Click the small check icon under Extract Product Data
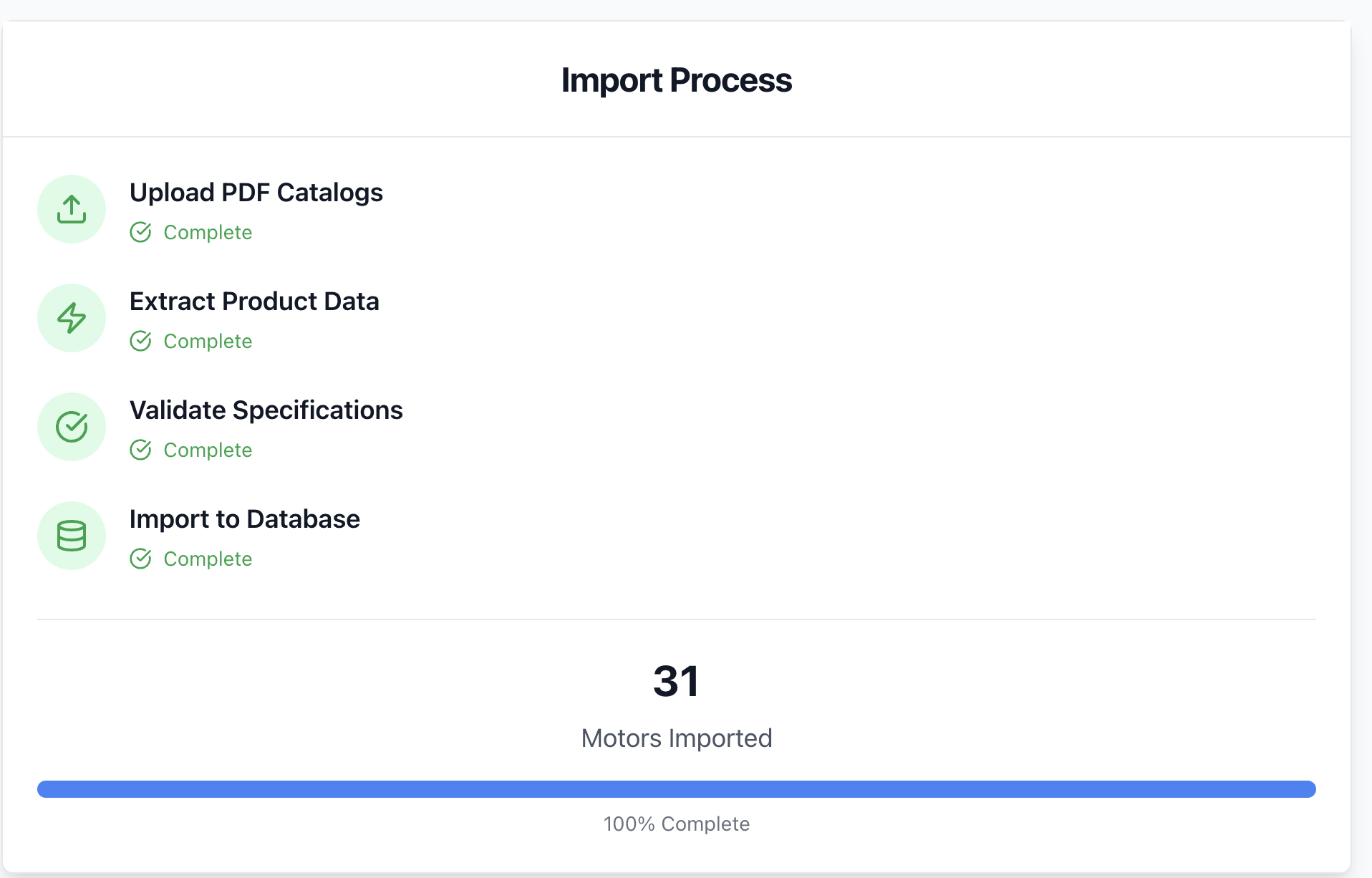This screenshot has height=878, width=1372. click(140, 341)
